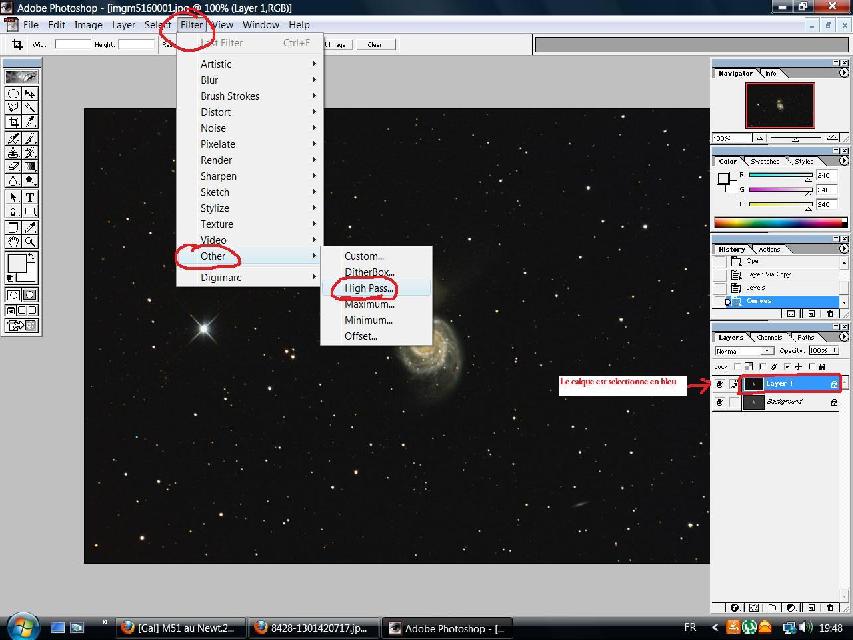Image resolution: width=853 pixels, height=640 pixels.
Task: Open Layers panel flyout menu arrow
Action: 844,337
